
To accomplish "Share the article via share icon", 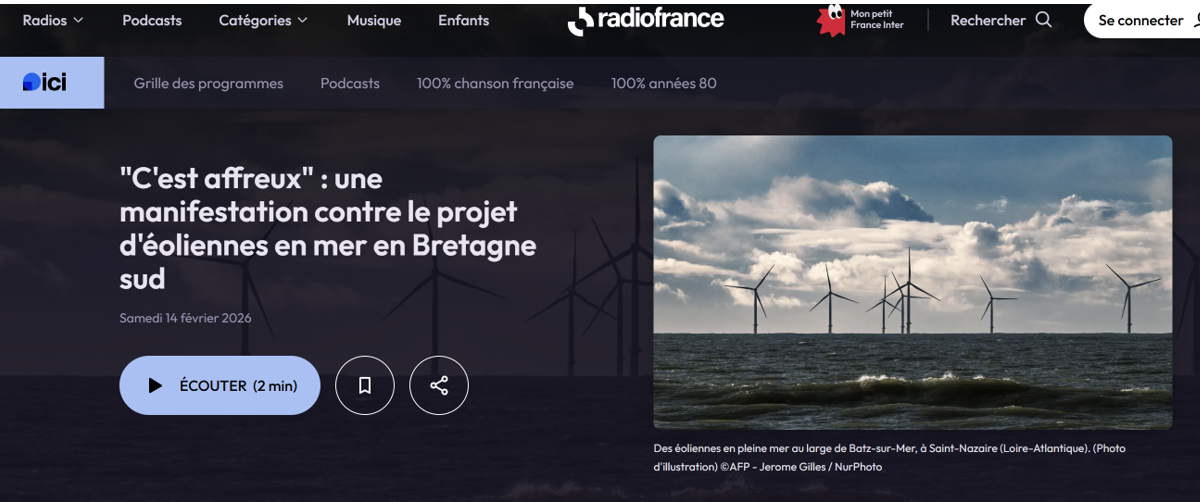I will tap(439, 385).
